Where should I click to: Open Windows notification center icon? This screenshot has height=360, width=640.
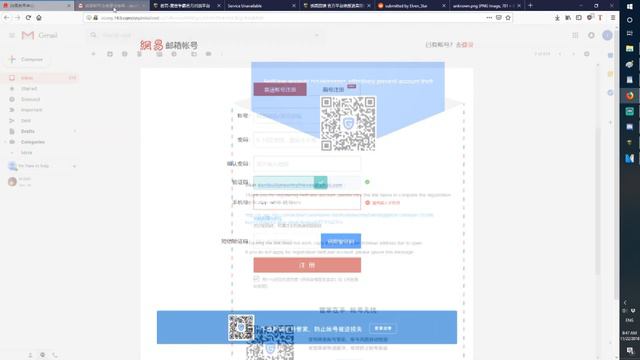coord(630,351)
